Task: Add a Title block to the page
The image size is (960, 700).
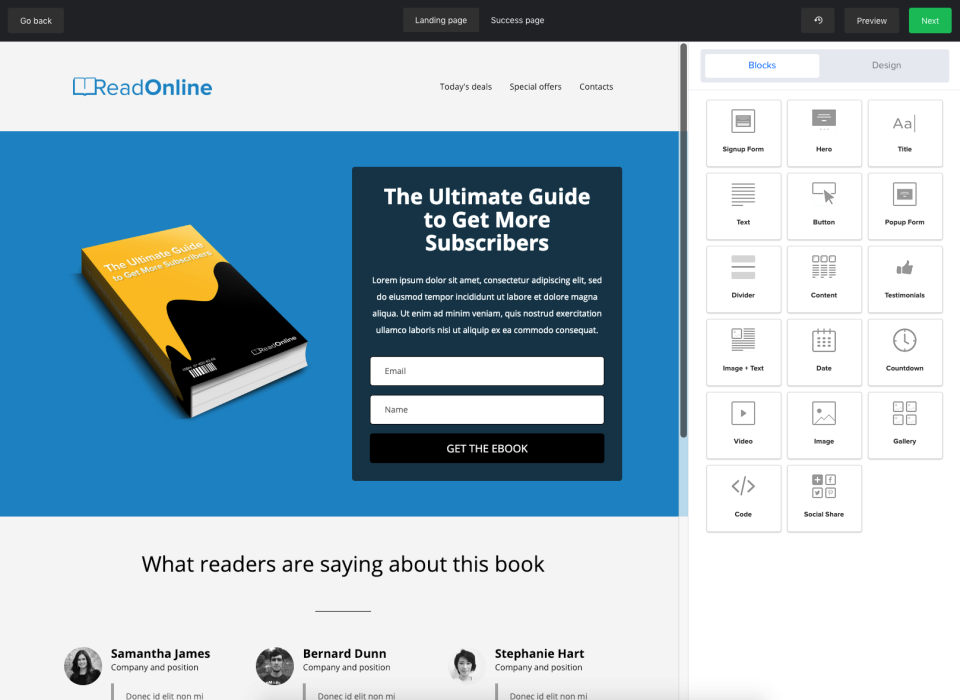Action: pyautogui.click(x=904, y=132)
